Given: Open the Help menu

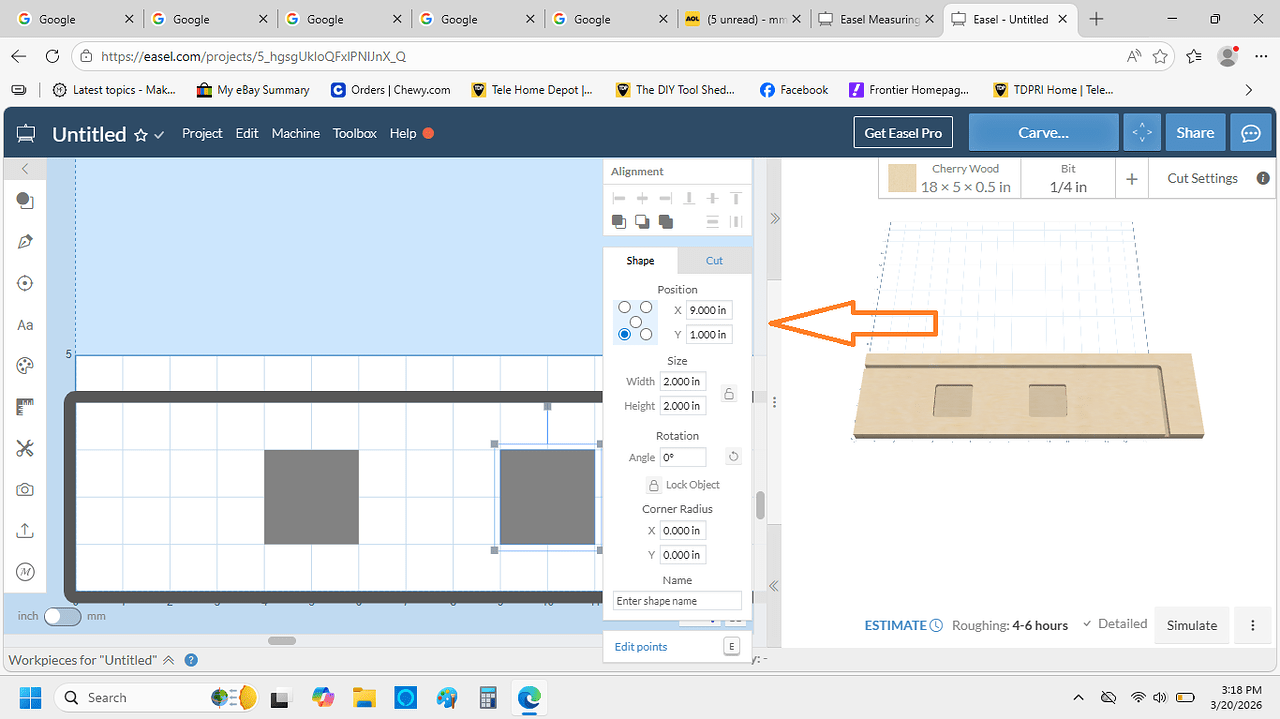Looking at the screenshot, I should pos(403,133).
